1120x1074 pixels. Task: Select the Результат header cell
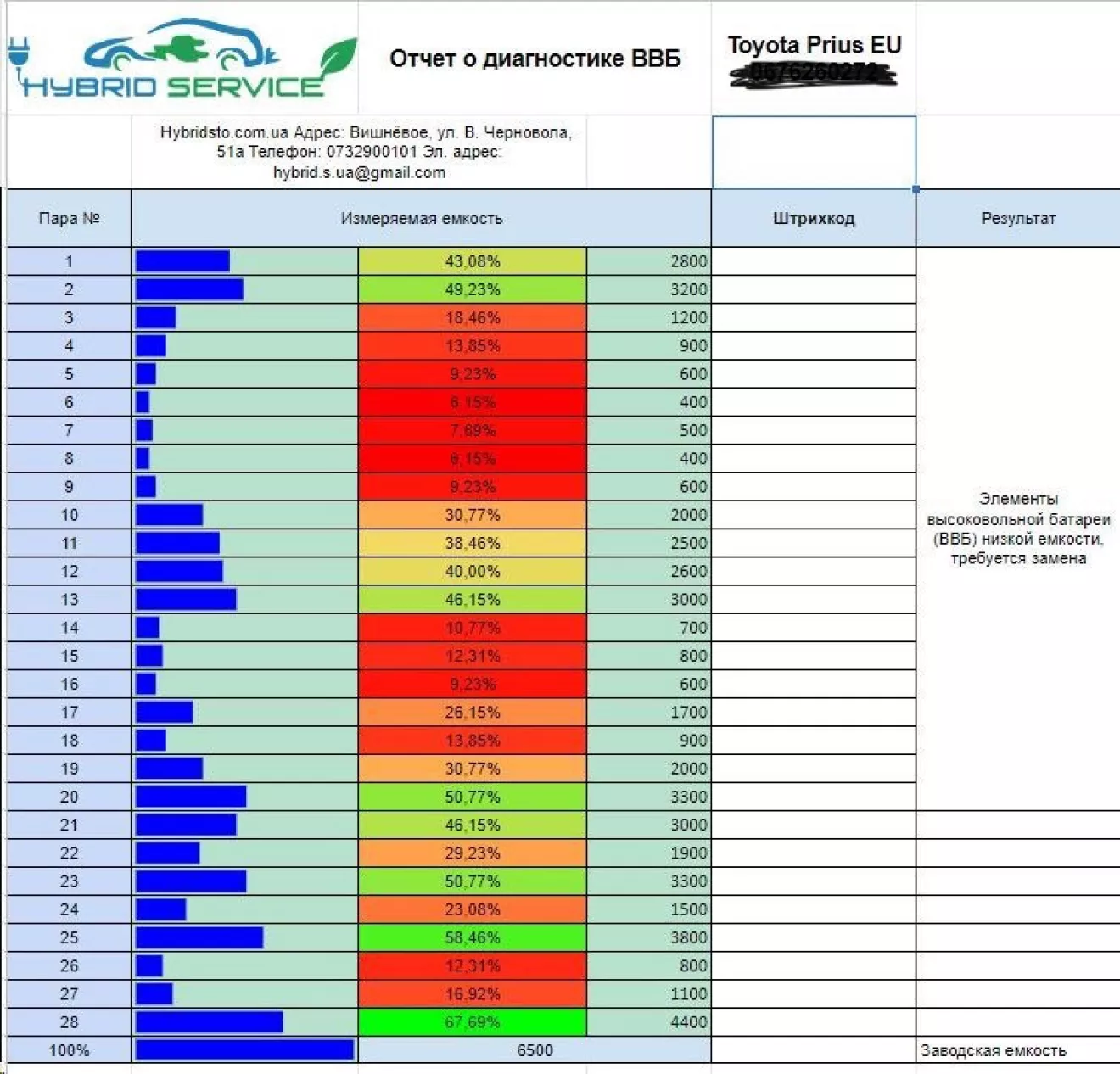(x=1018, y=218)
